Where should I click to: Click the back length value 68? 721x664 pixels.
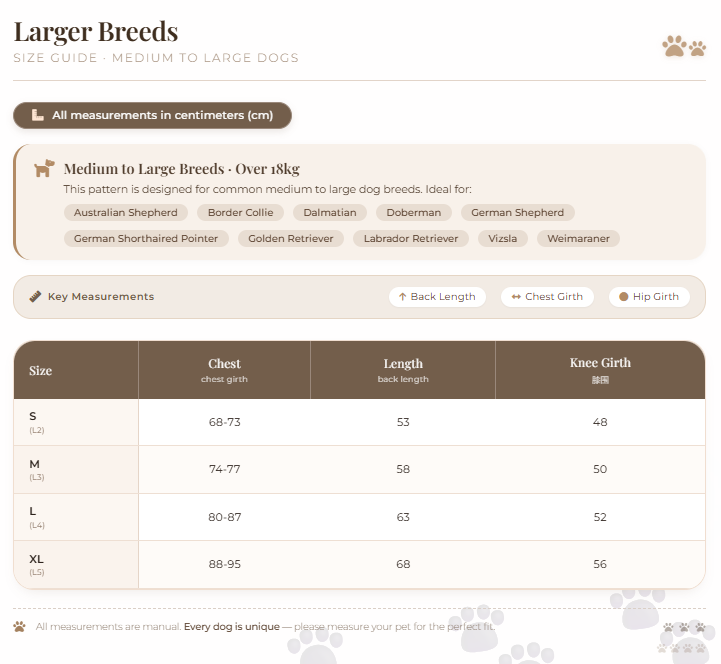403,564
